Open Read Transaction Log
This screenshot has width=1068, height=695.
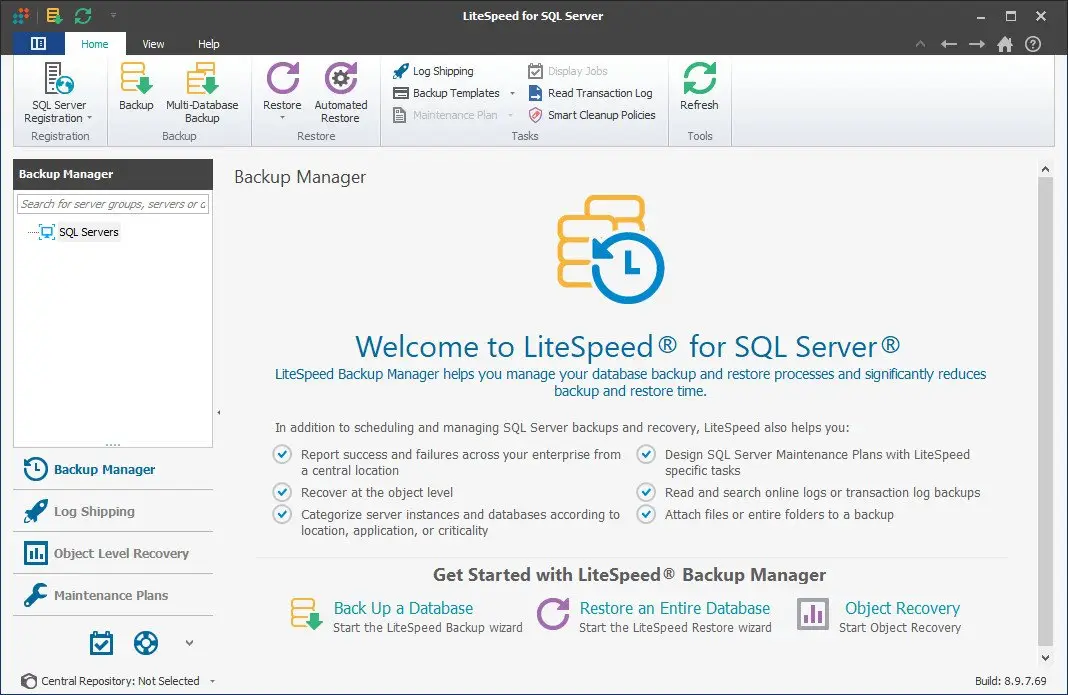[x=591, y=93]
